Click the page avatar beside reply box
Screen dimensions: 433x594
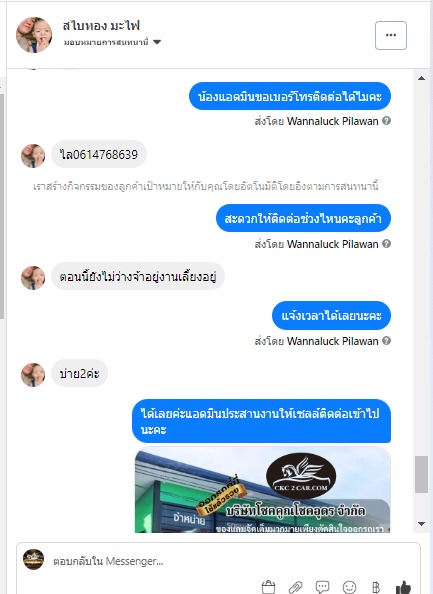click(33, 560)
